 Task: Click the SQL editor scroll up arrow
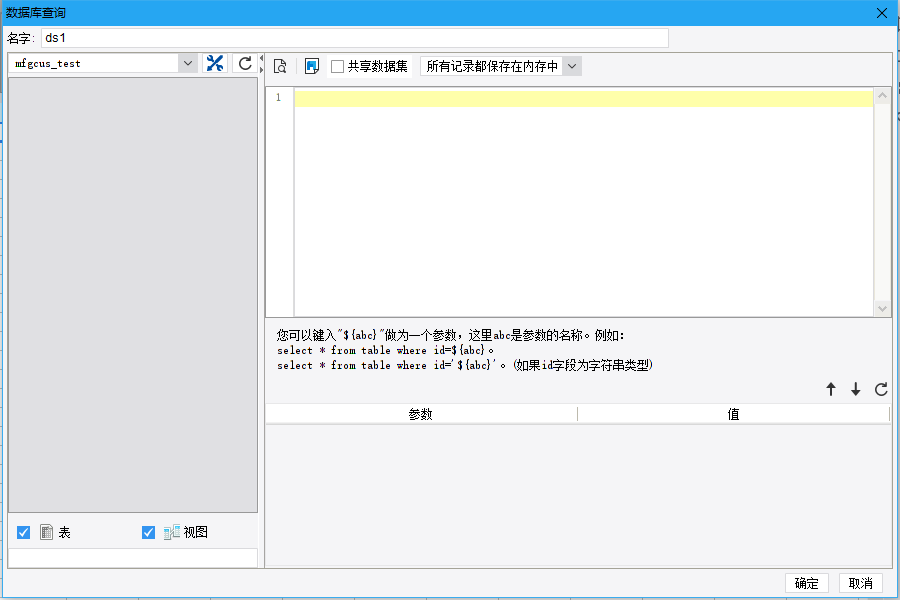(x=882, y=96)
